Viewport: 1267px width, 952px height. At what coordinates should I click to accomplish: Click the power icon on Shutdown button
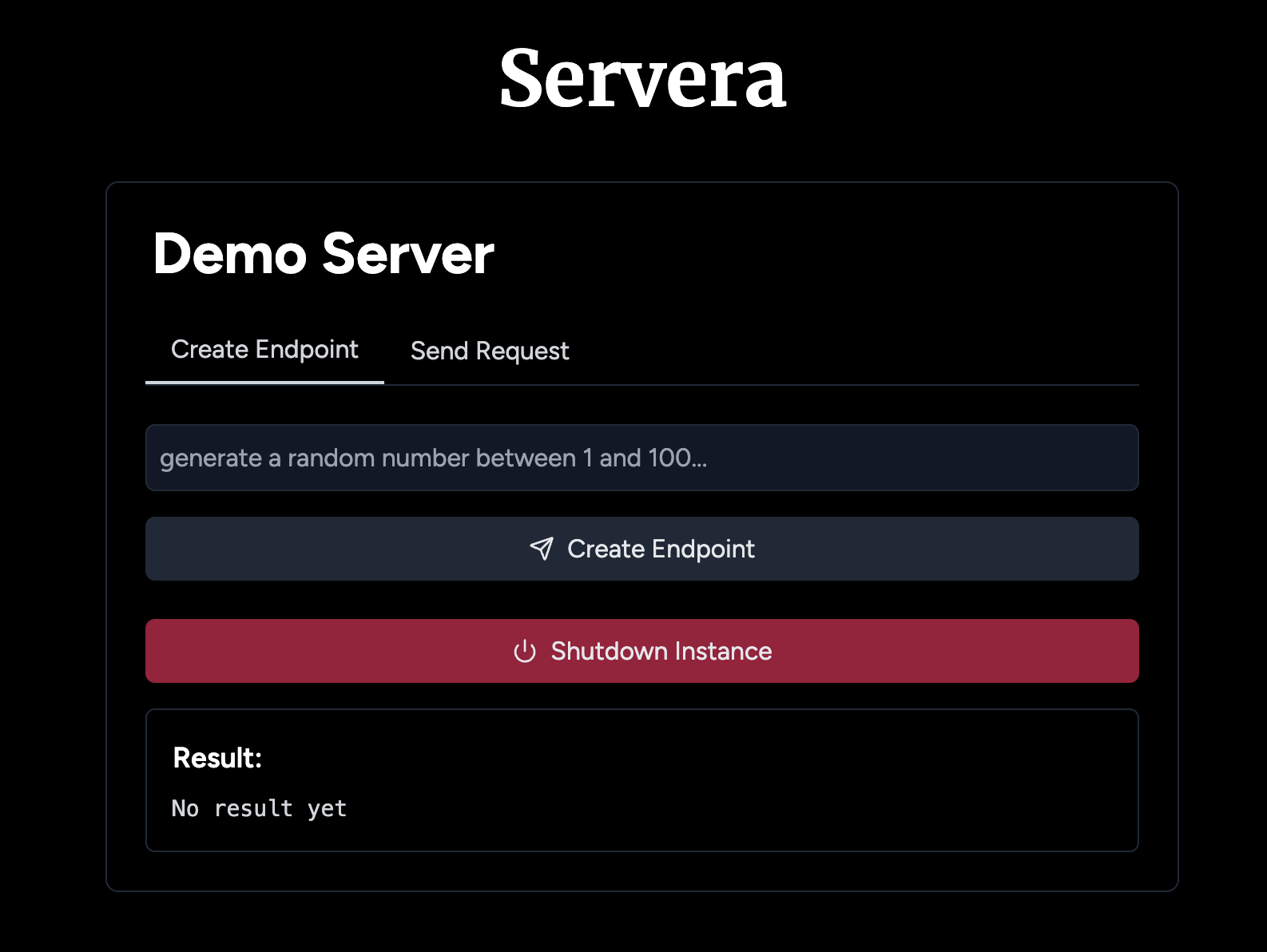click(x=524, y=651)
